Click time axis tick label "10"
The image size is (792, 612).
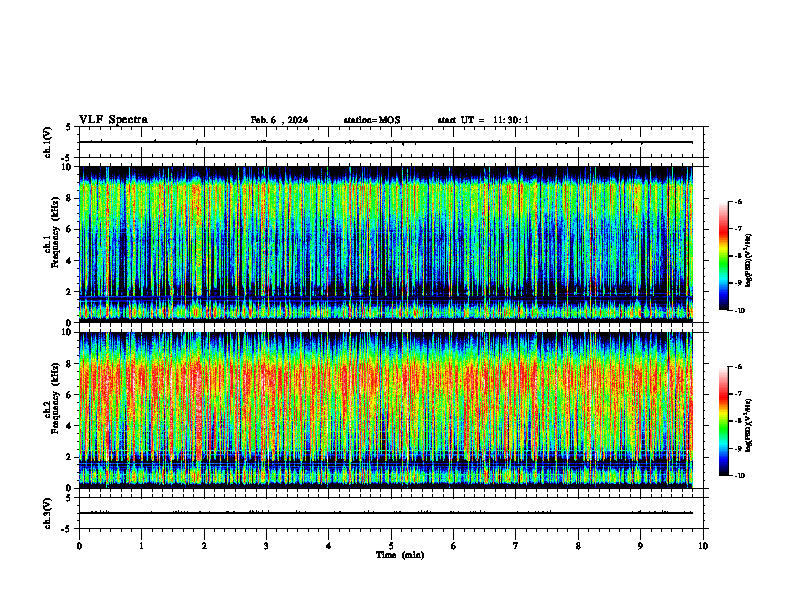coord(703,546)
